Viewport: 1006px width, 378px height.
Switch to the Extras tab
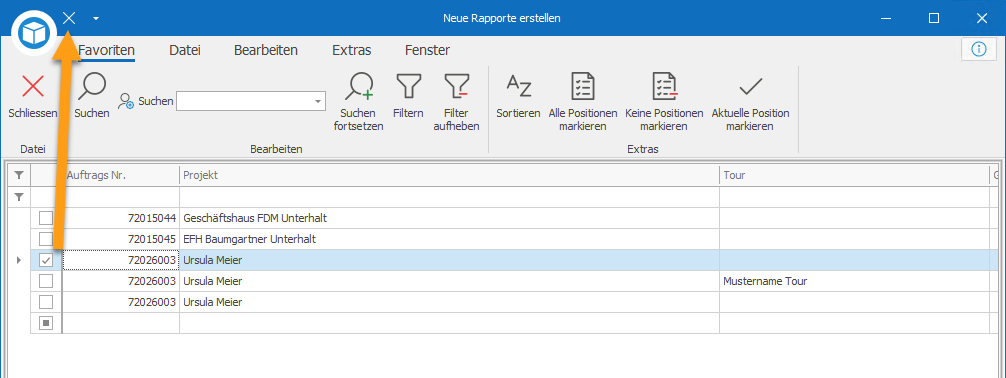pyautogui.click(x=352, y=50)
